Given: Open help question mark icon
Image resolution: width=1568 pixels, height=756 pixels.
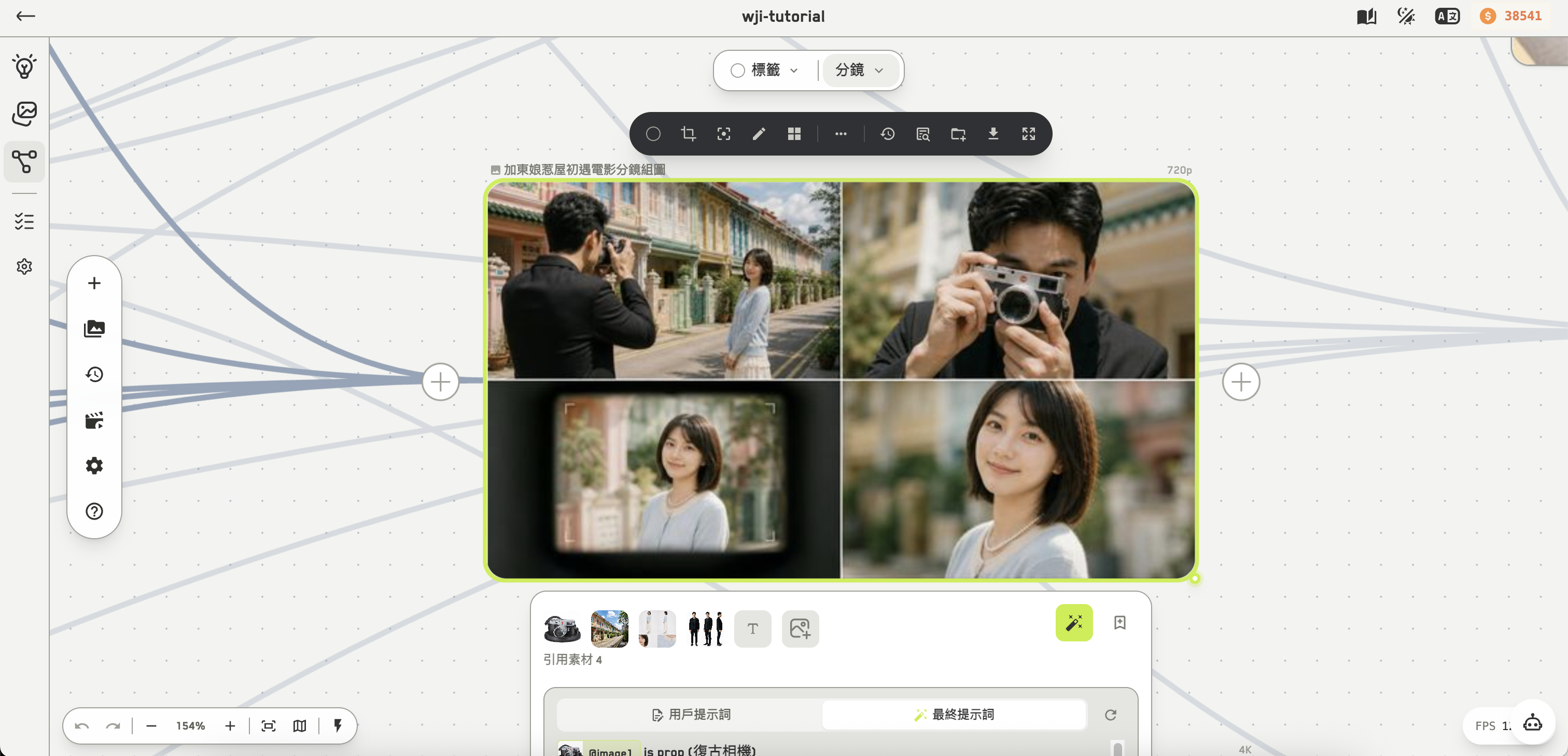Looking at the screenshot, I should (x=94, y=511).
